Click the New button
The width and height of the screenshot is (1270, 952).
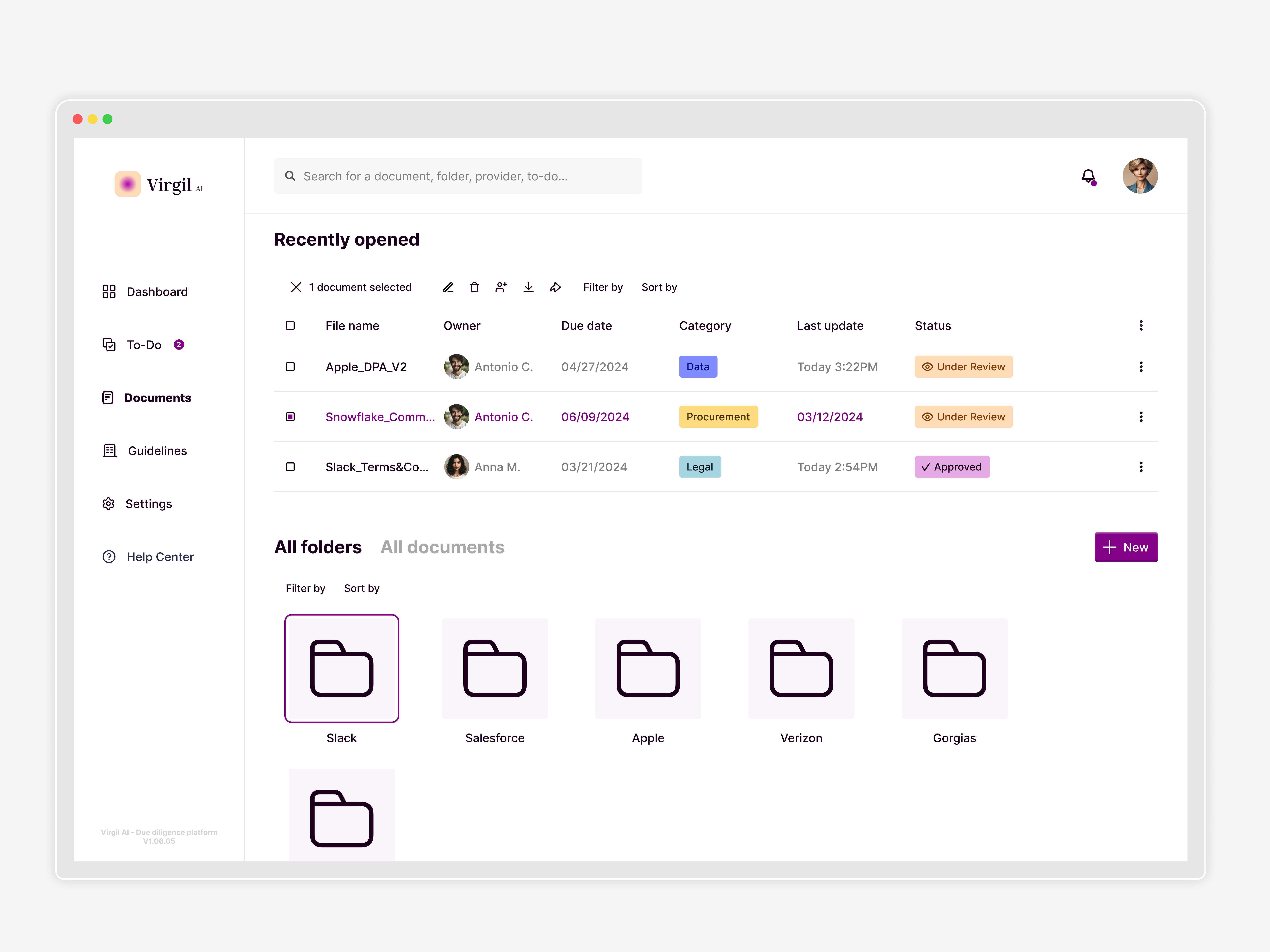[x=1125, y=547]
